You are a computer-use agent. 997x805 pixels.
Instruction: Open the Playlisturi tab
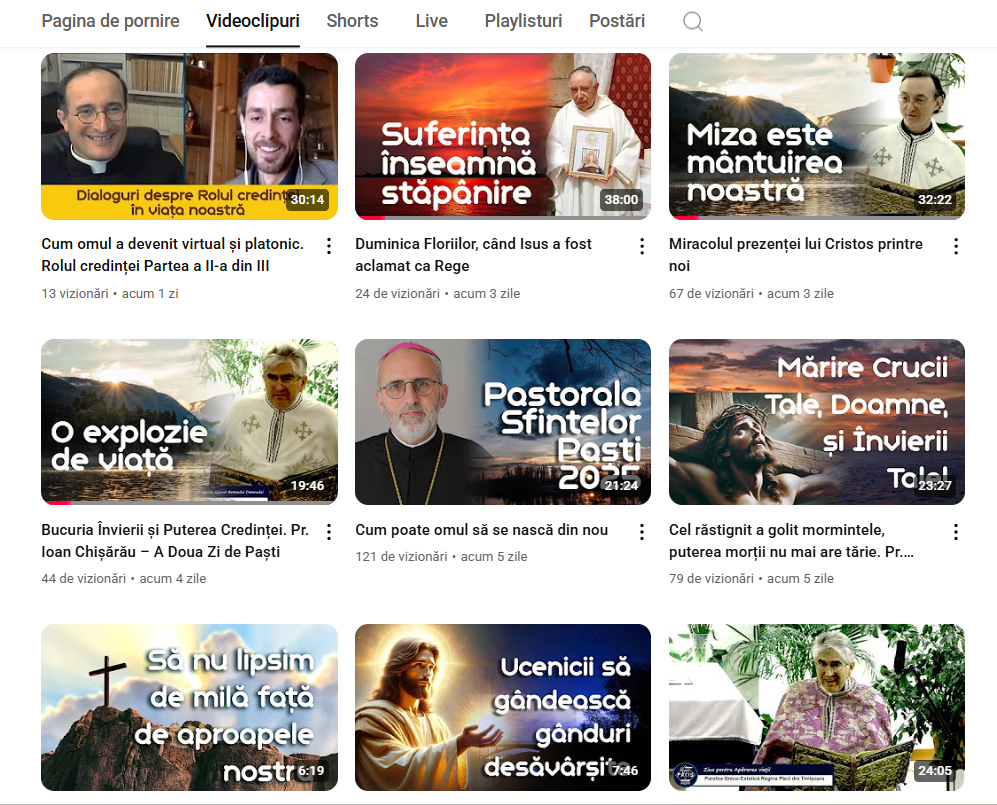[x=523, y=21]
